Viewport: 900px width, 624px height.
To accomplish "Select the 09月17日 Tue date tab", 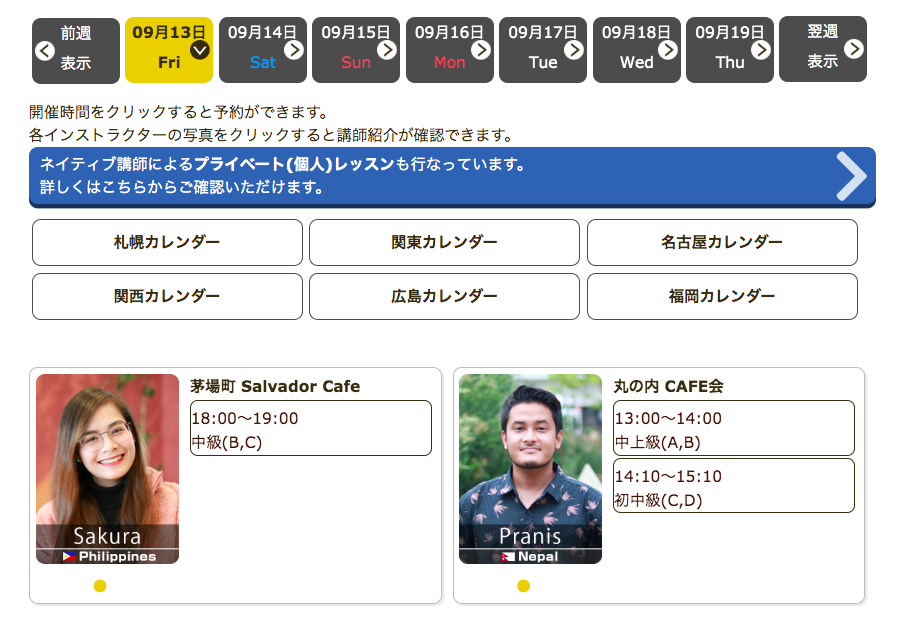I will (x=542, y=50).
